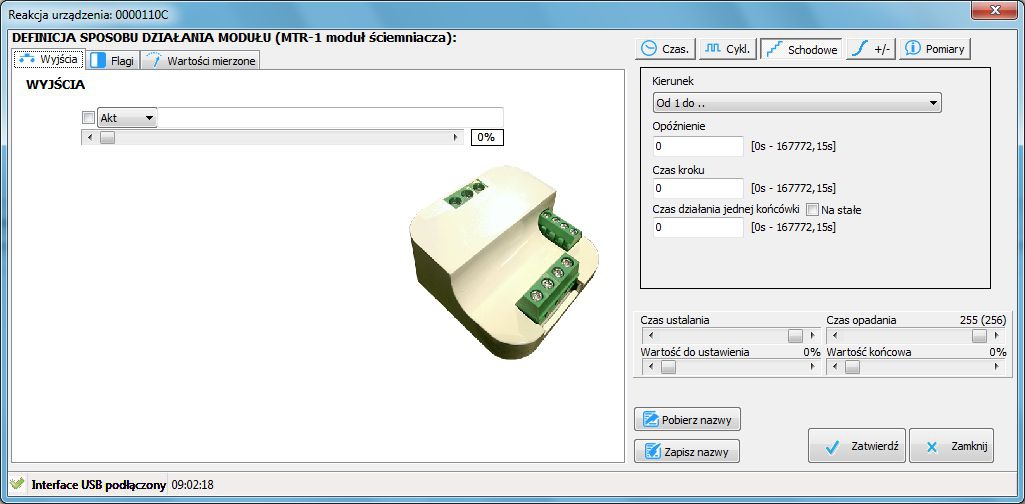Click the 09:02:18 time in status bar

(x=192, y=486)
